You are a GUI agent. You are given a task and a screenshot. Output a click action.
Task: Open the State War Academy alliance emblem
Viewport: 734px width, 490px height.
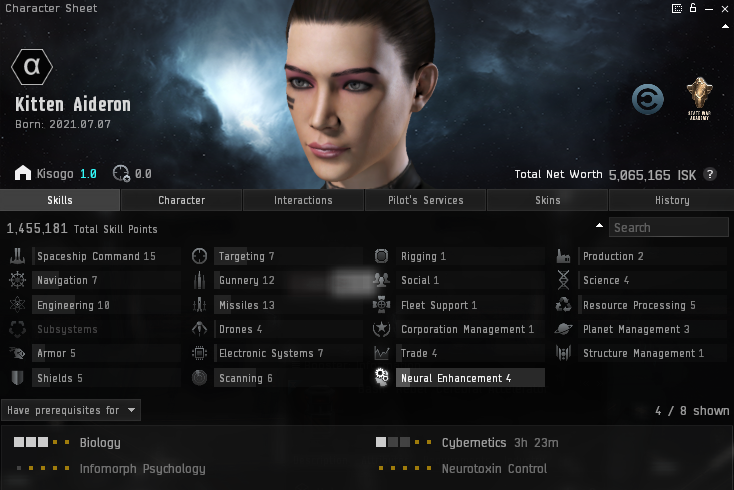(699, 99)
